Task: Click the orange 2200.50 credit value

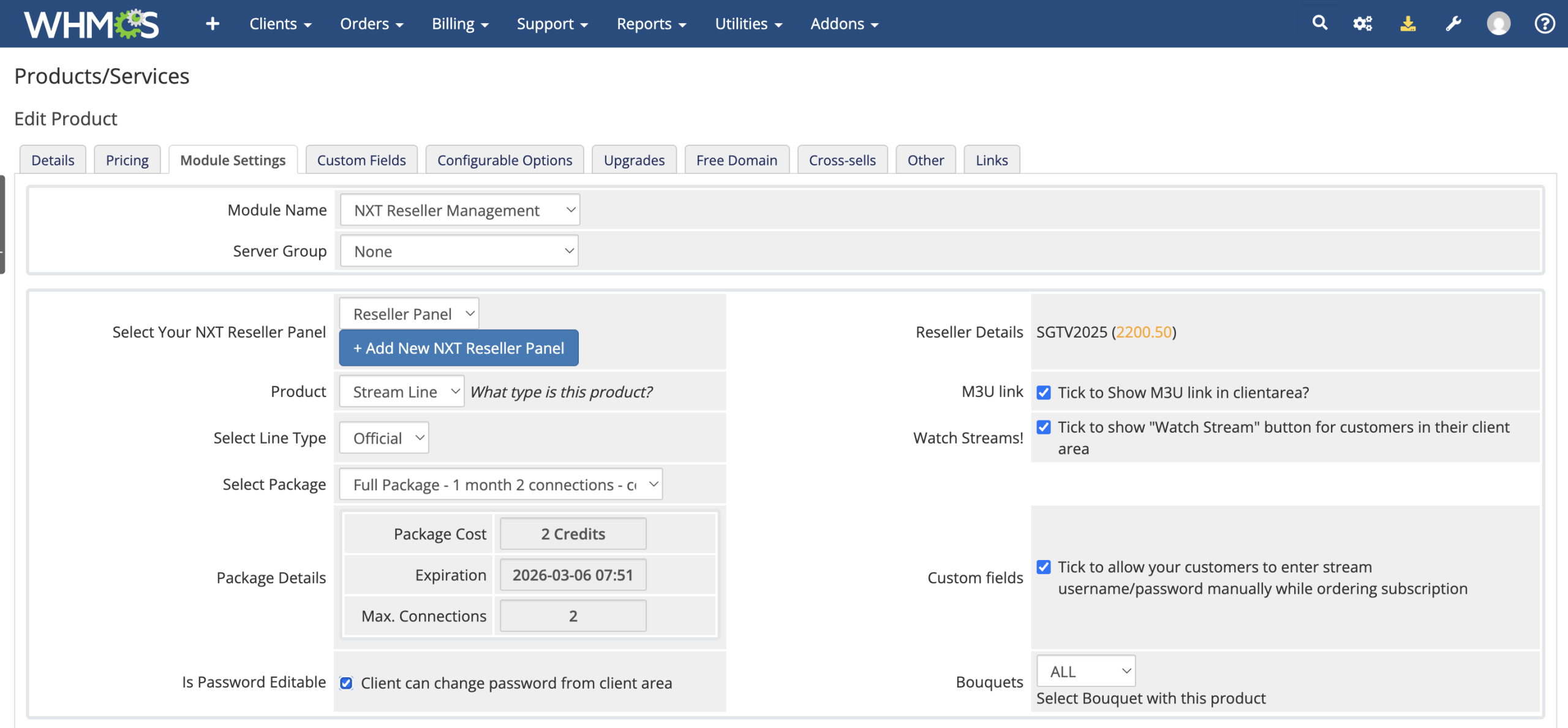Action: click(x=1144, y=332)
